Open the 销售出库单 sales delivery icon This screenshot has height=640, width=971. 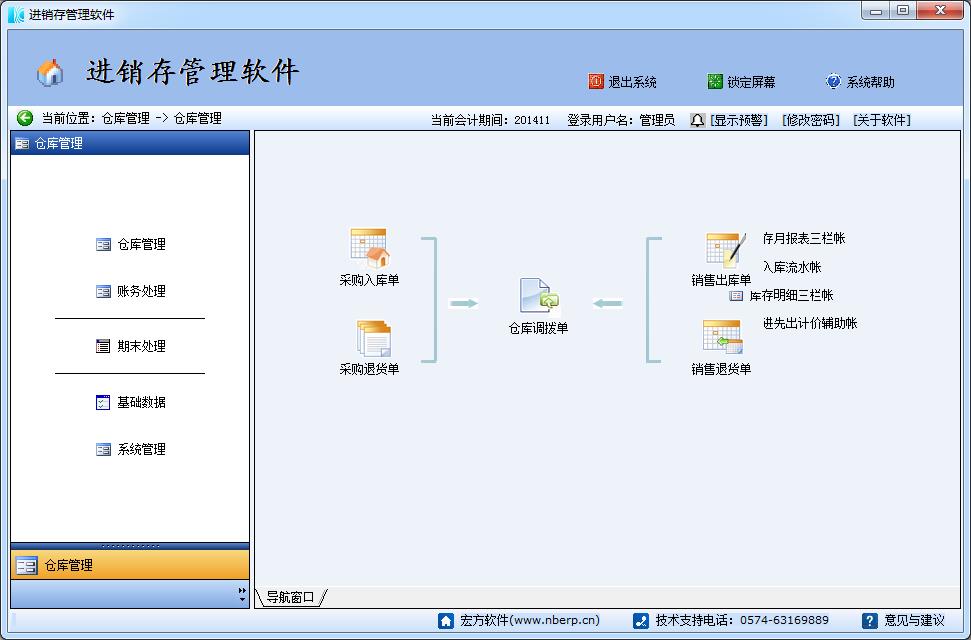coord(724,250)
